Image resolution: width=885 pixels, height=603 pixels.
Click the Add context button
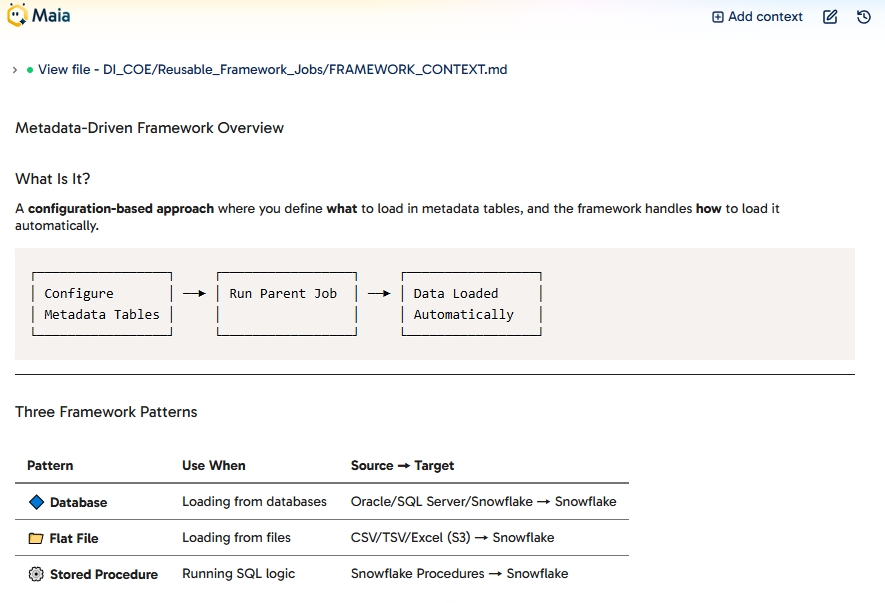[757, 17]
